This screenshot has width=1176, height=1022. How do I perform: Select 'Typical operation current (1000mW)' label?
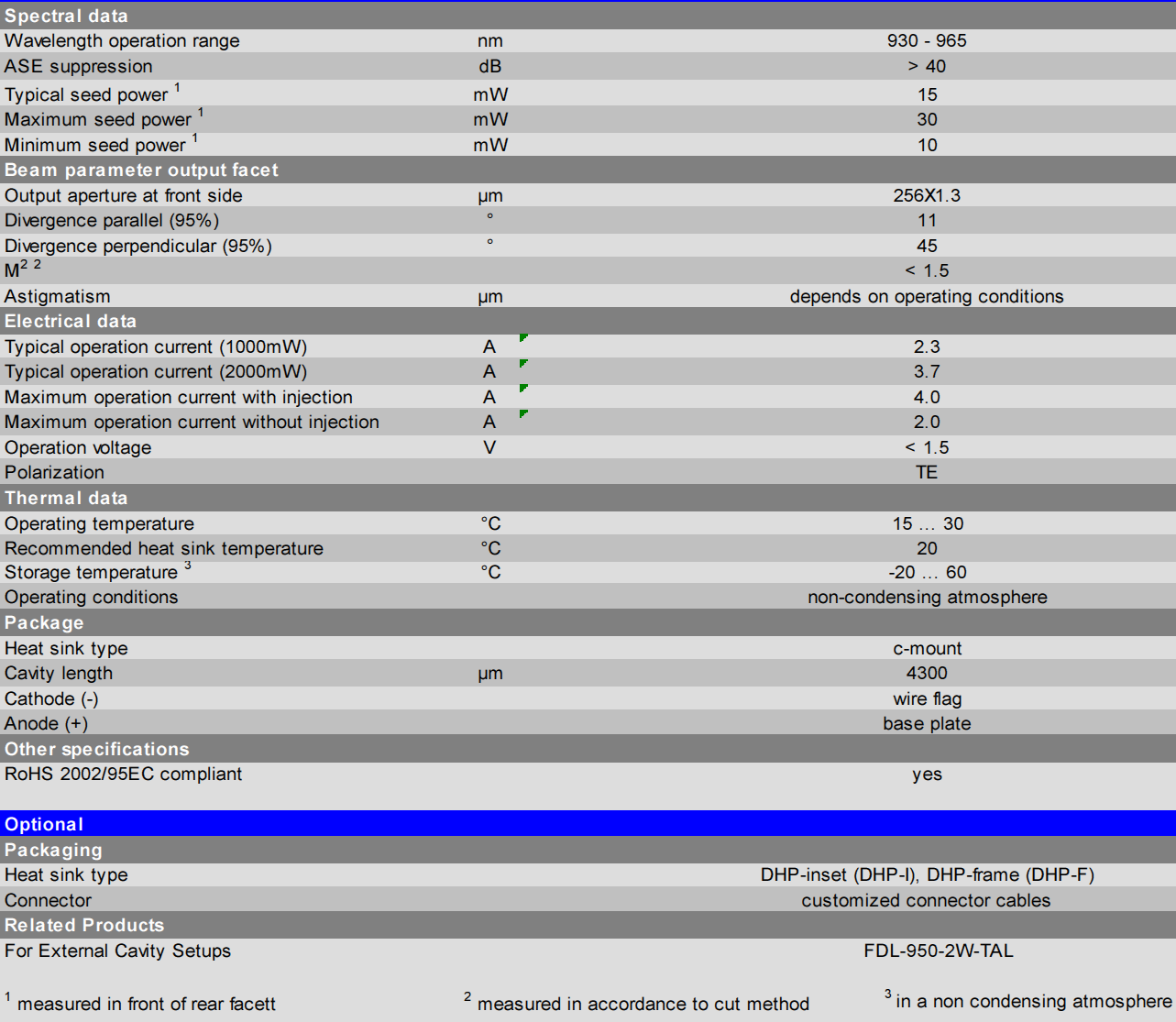pyautogui.click(x=156, y=347)
